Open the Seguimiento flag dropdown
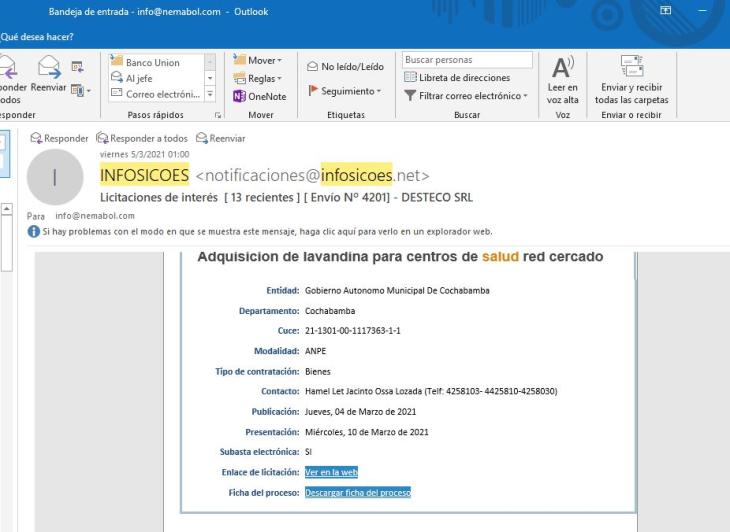Viewport: 730px width, 532px height. point(345,91)
